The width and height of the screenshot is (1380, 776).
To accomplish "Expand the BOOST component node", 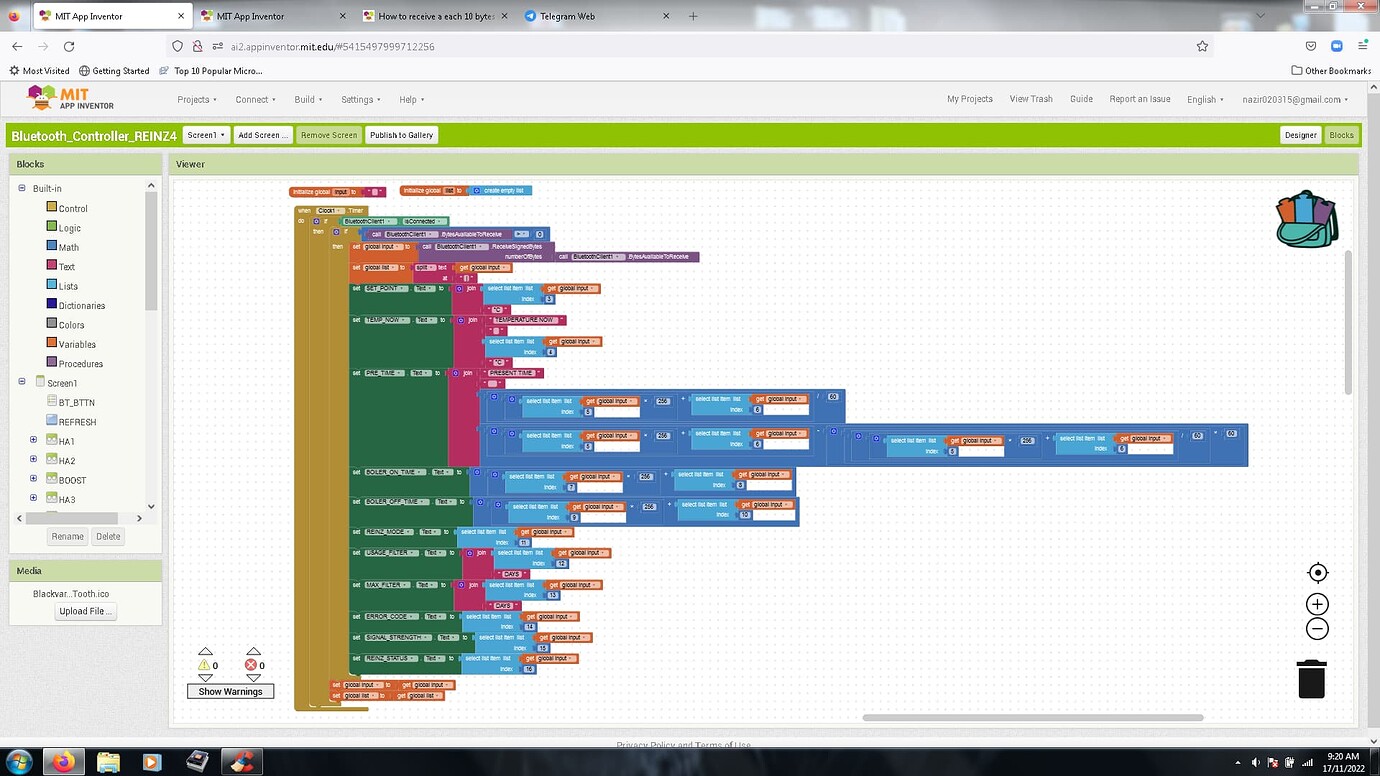I will point(33,480).
